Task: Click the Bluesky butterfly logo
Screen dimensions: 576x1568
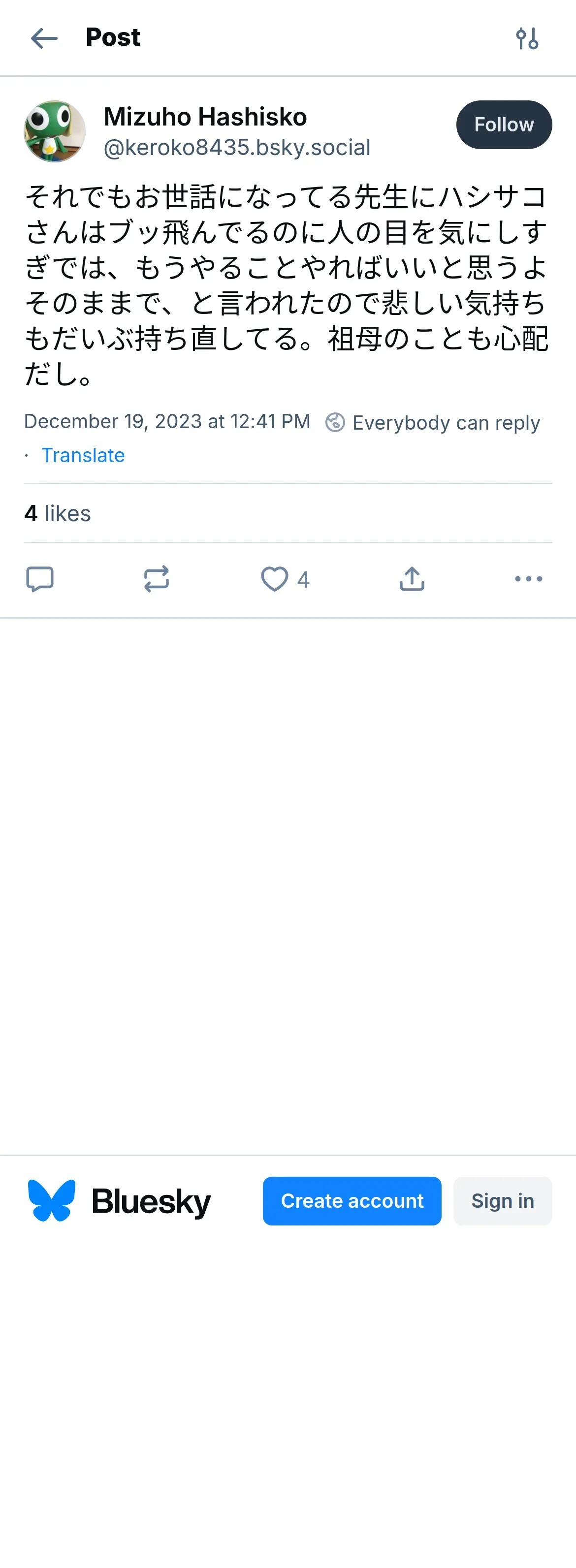Action: click(x=52, y=1201)
